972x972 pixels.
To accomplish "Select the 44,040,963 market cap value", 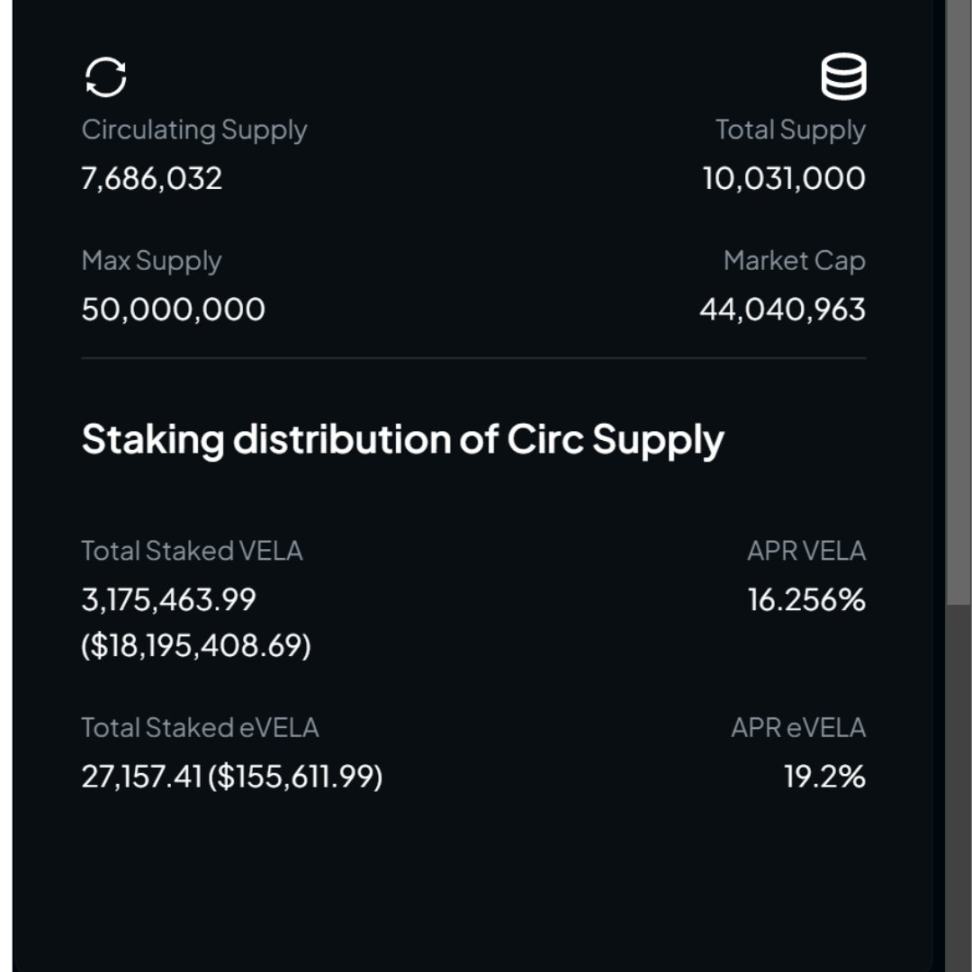I will coord(782,310).
